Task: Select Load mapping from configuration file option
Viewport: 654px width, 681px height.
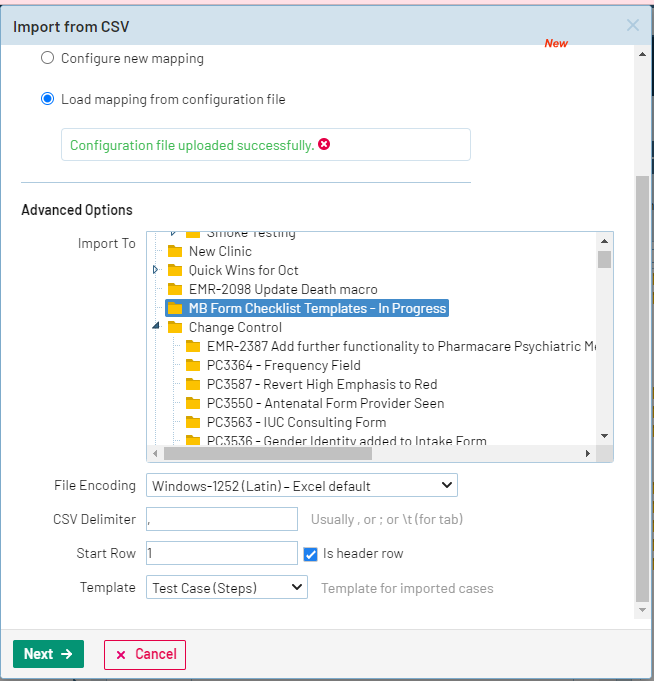Action: point(47,100)
